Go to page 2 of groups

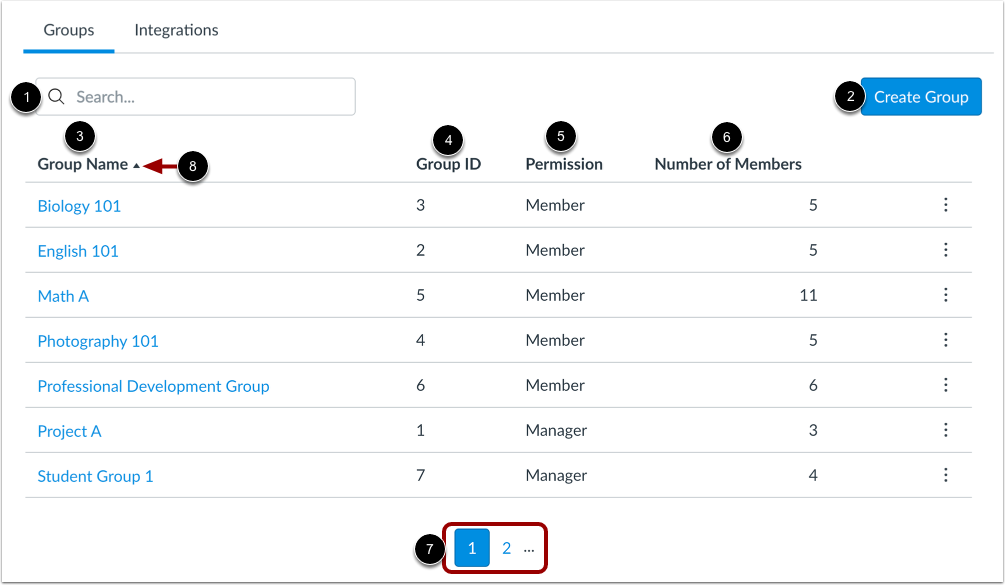pyautogui.click(x=506, y=548)
